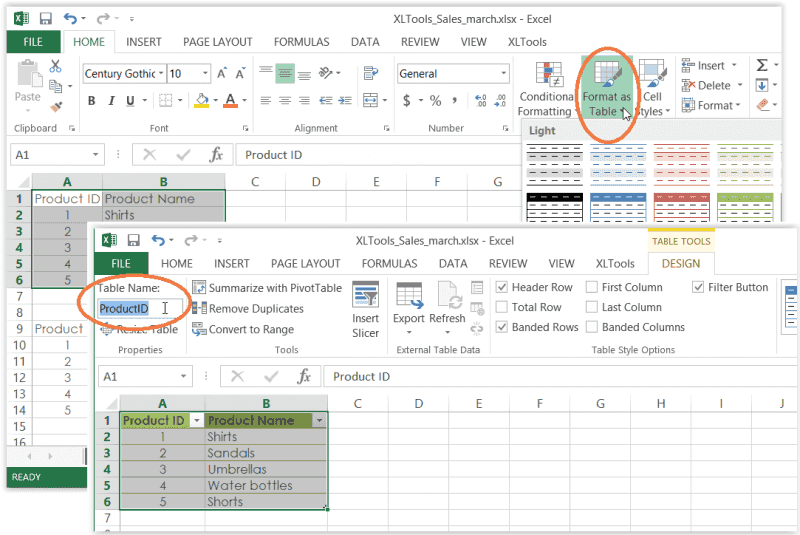The width and height of the screenshot is (800, 535).
Task: Click the Refresh button
Action: [447, 310]
